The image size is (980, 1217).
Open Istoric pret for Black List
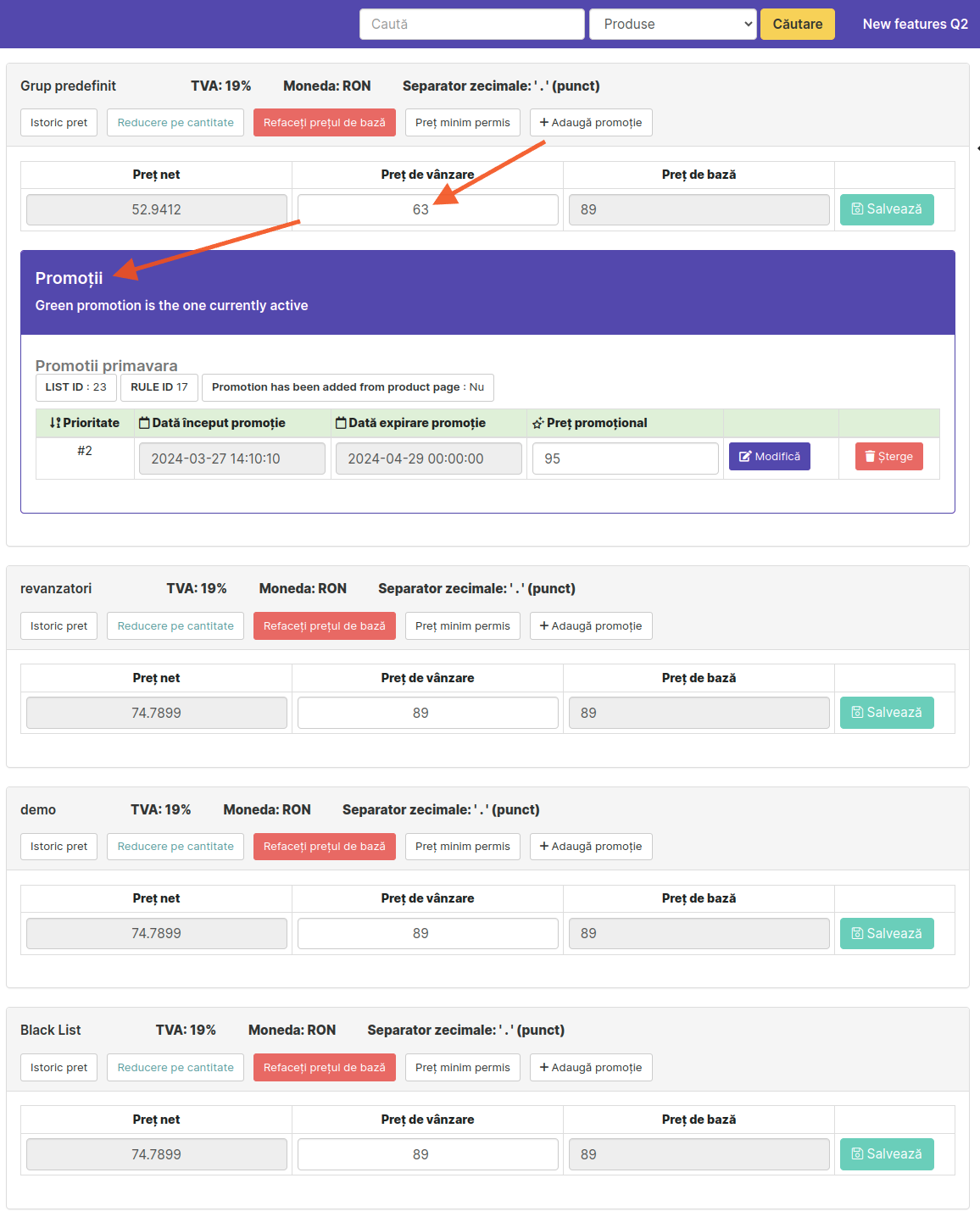[58, 1068]
